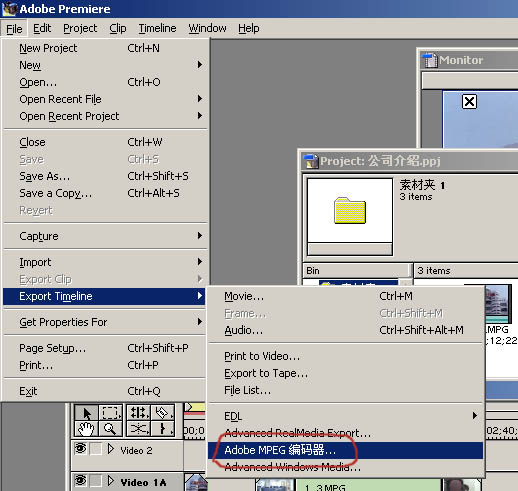Select the Hand tool
The width and height of the screenshot is (518, 491).
[86, 429]
